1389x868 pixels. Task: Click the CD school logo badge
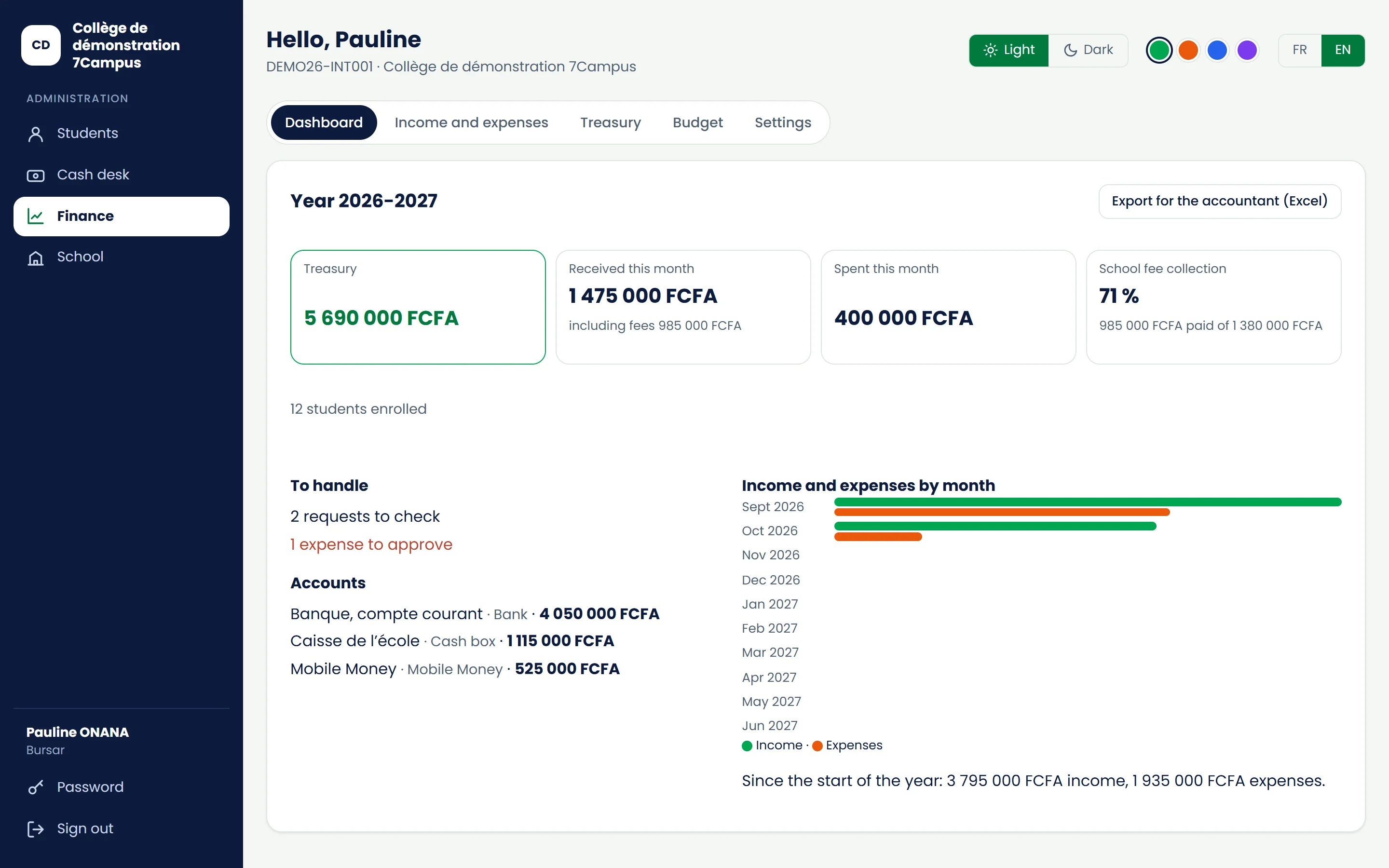click(x=41, y=45)
